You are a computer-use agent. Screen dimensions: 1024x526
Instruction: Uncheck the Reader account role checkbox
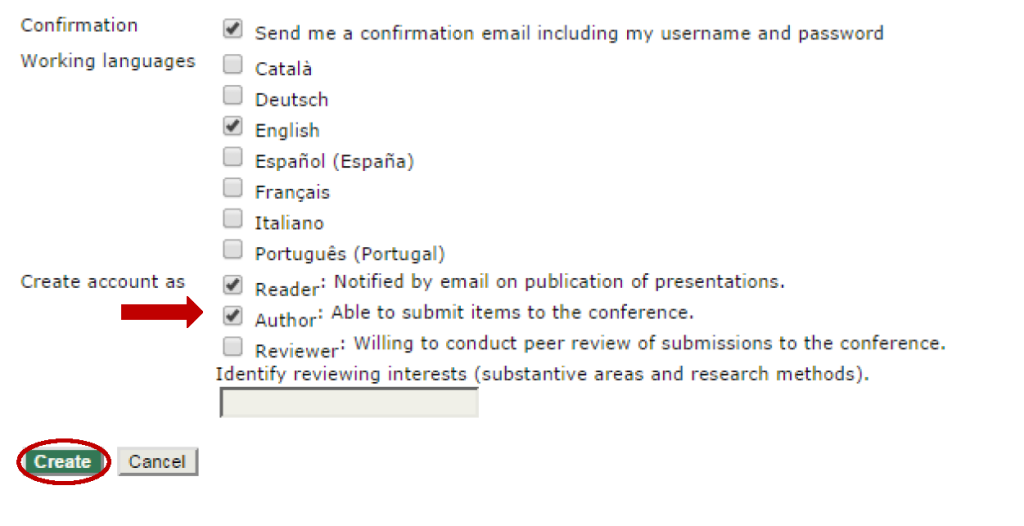coord(233,285)
